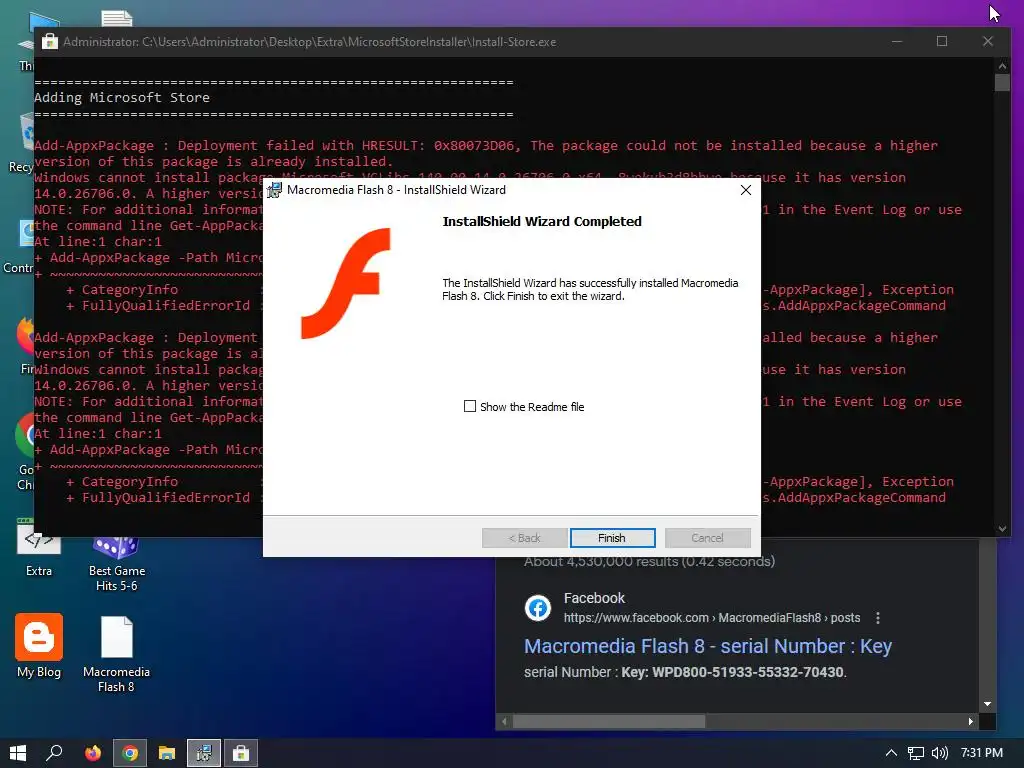Open the search result three-dot options menu
Image resolution: width=1024 pixels, height=768 pixels.
pos(878,618)
